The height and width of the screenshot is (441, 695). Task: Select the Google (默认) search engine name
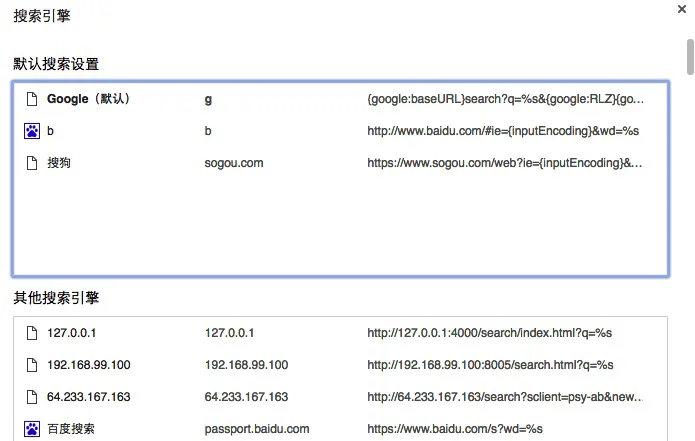pyautogui.click(x=89, y=99)
